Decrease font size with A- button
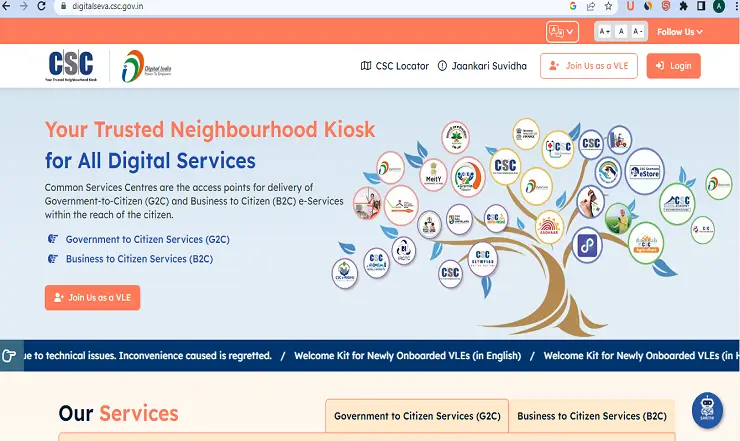The image size is (740, 441). [x=638, y=32]
